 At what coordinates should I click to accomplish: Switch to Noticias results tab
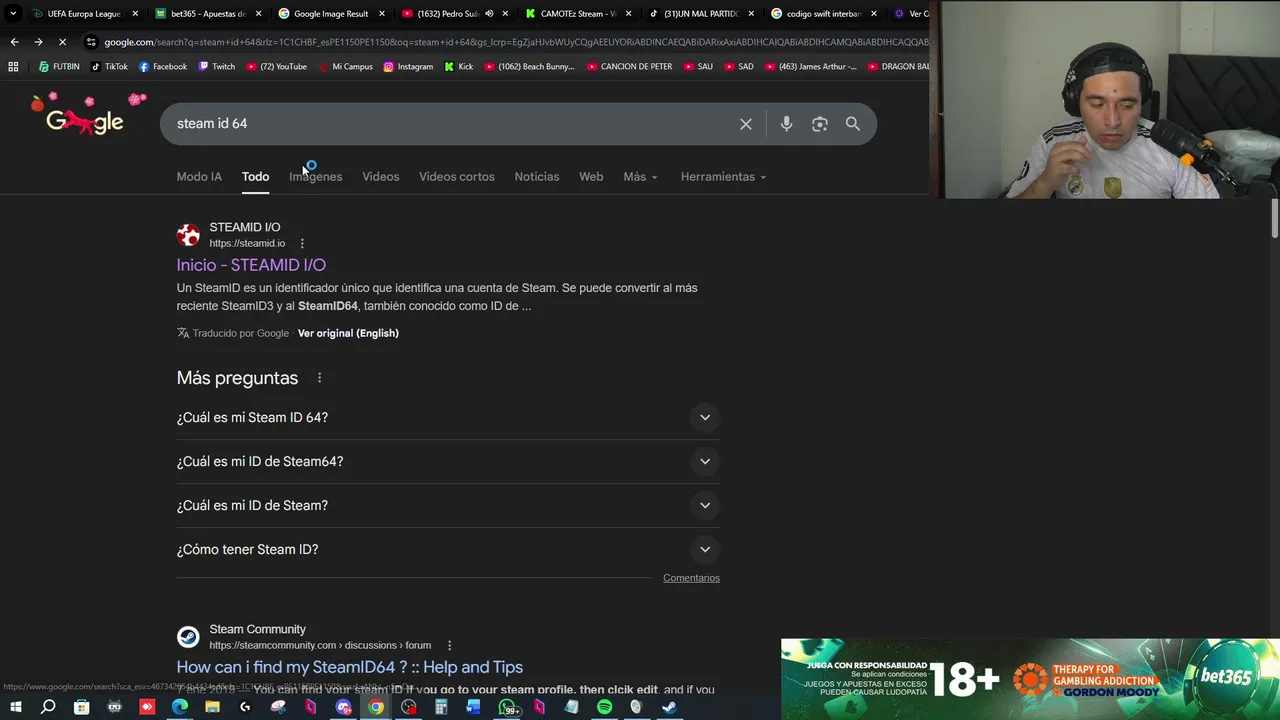[x=537, y=177]
